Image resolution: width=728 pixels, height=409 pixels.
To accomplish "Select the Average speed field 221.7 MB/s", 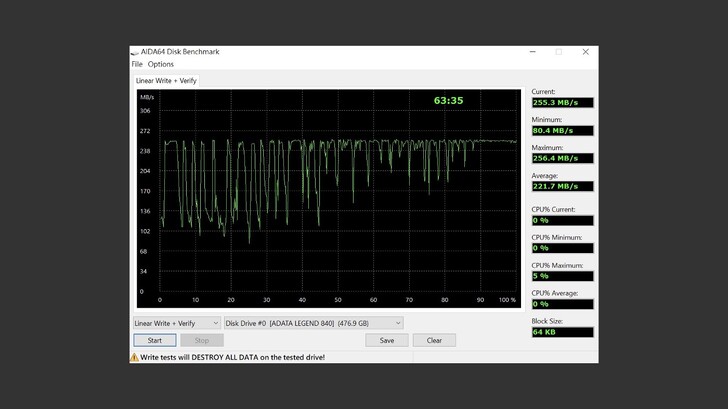I will [x=561, y=186].
